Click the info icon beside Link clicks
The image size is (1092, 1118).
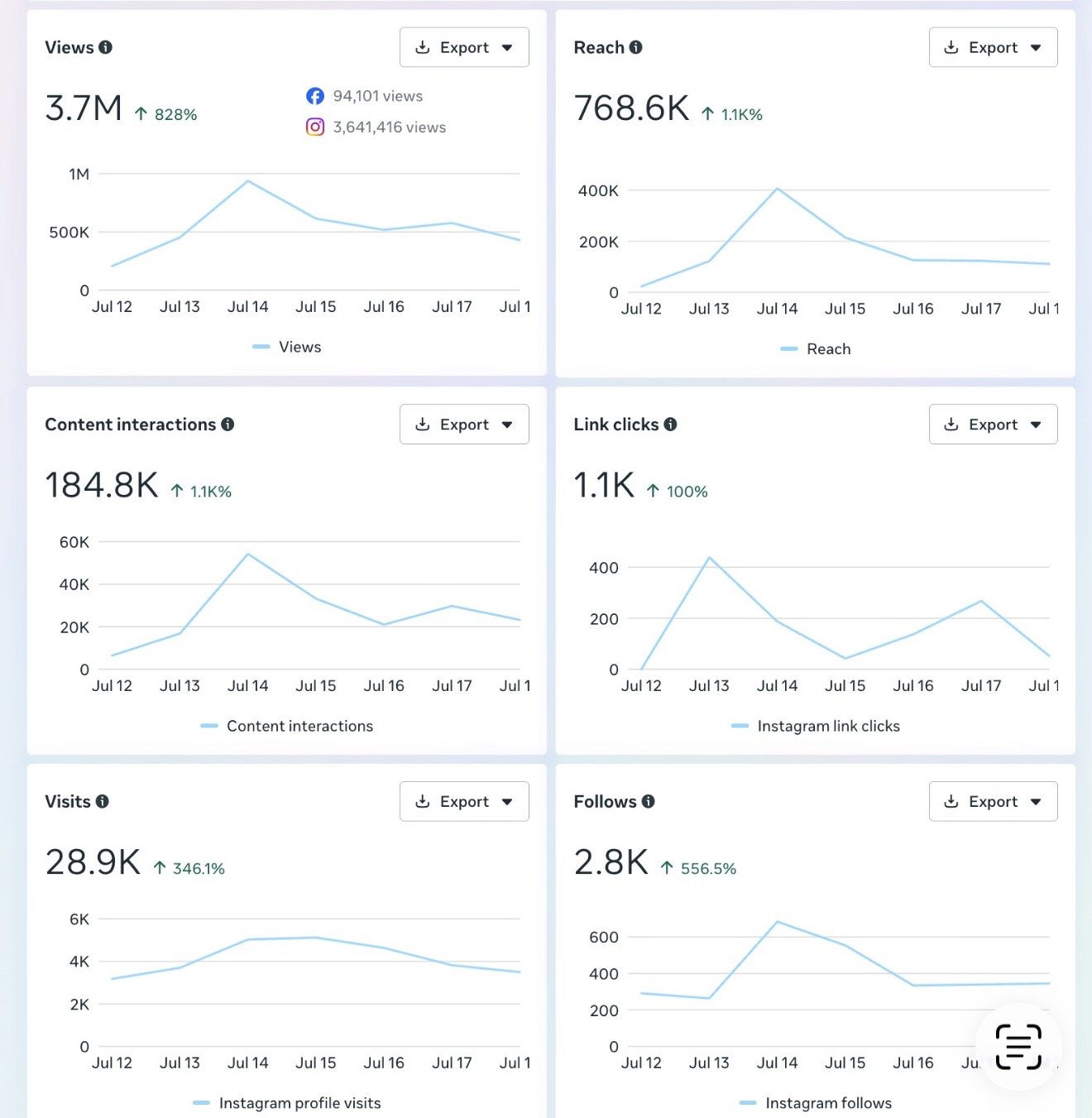[x=670, y=425]
